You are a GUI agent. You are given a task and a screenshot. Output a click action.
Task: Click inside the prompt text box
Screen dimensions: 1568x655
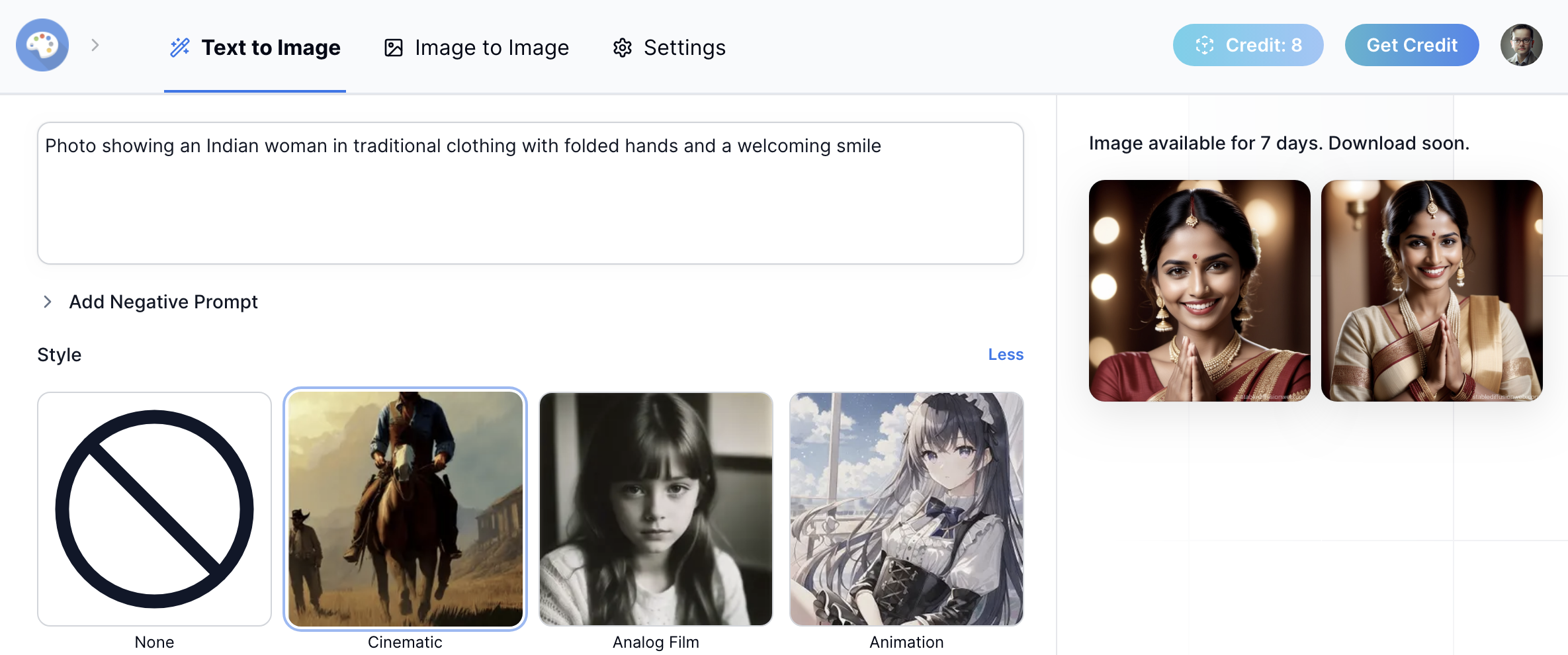(531, 193)
